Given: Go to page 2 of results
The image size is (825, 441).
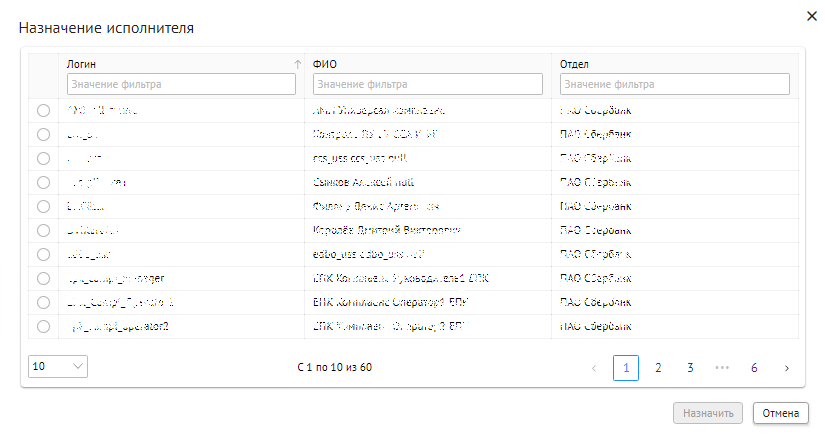Looking at the screenshot, I should pos(658,368).
